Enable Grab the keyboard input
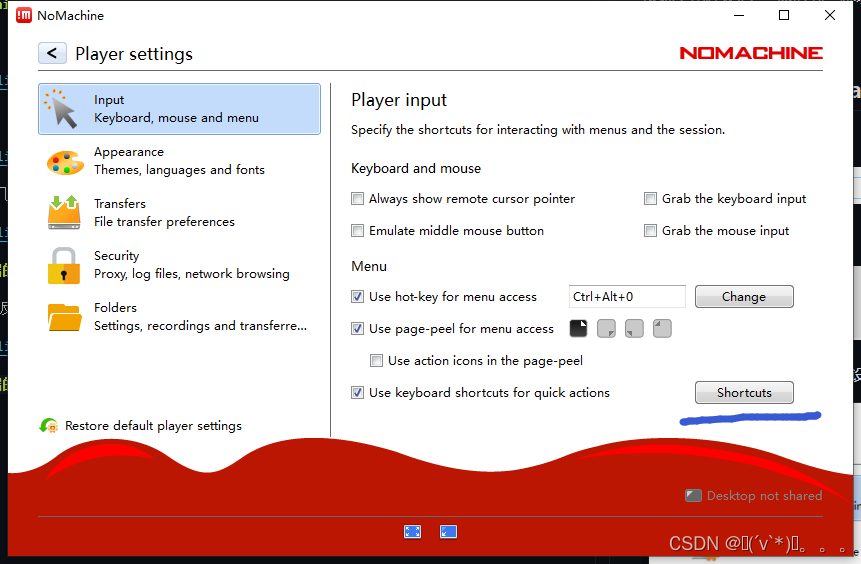861x564 pixels. pyautogui.click(x=650, y=199)
